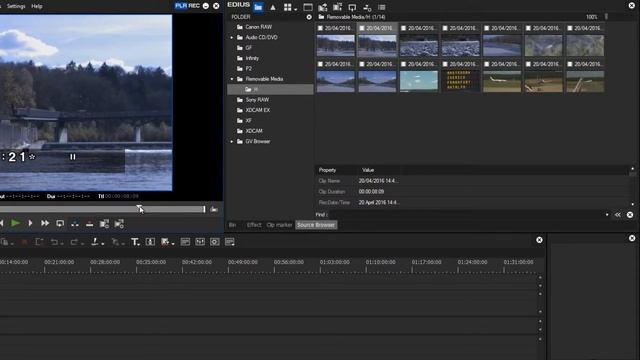640x360 pixels.
Task: Tick the checkbox of the first bottom-row clip
Action: (x=320, y=64)
